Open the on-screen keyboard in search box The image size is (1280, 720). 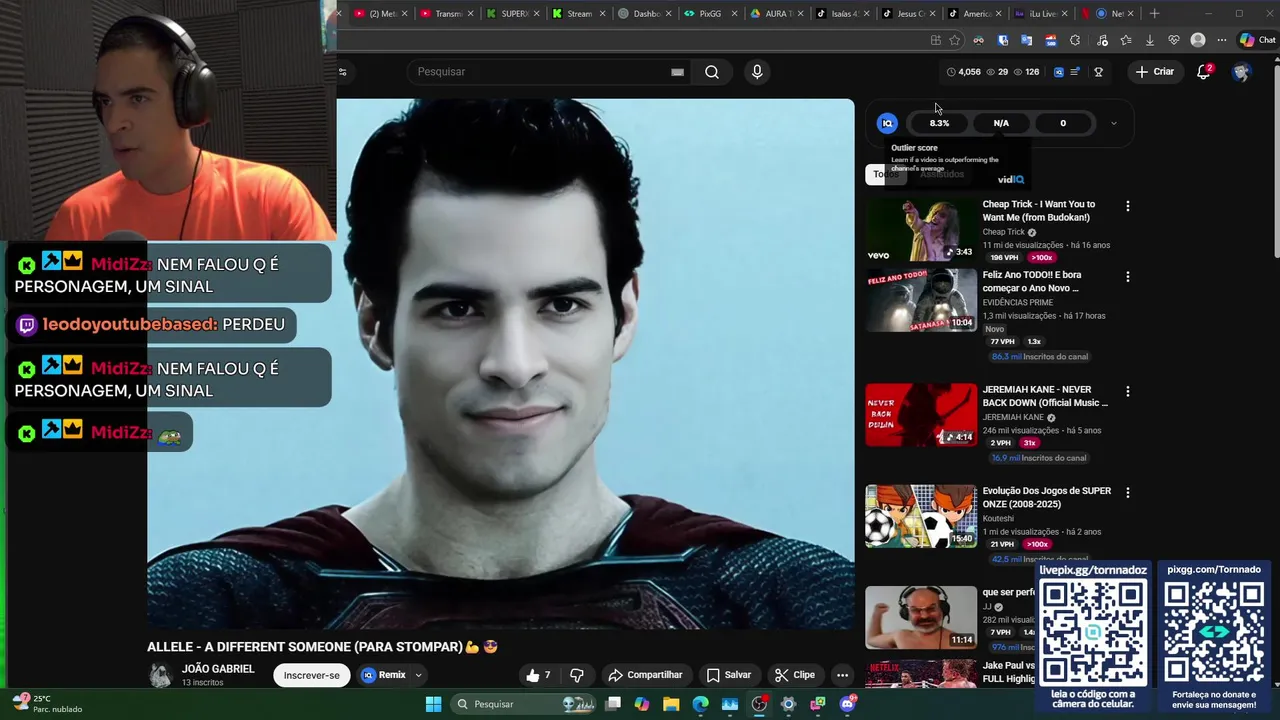(677, 72)
